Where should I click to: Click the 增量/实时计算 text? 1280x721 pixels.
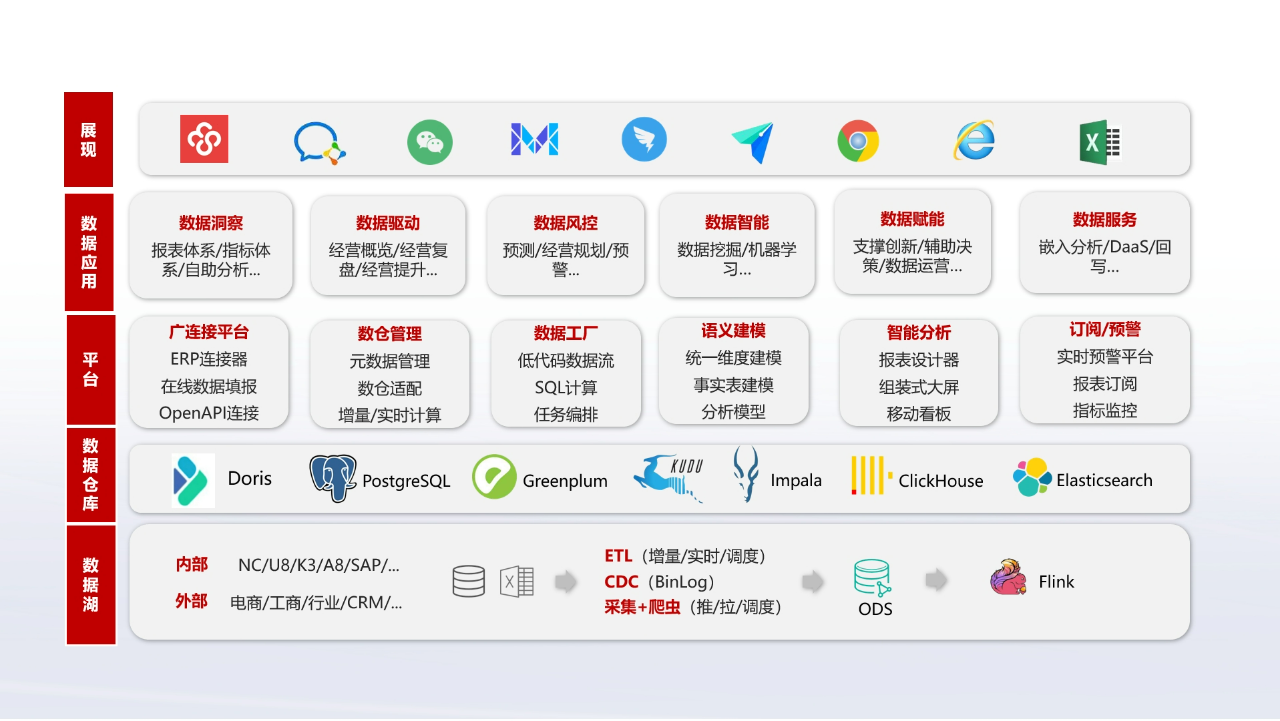point(390,415)
